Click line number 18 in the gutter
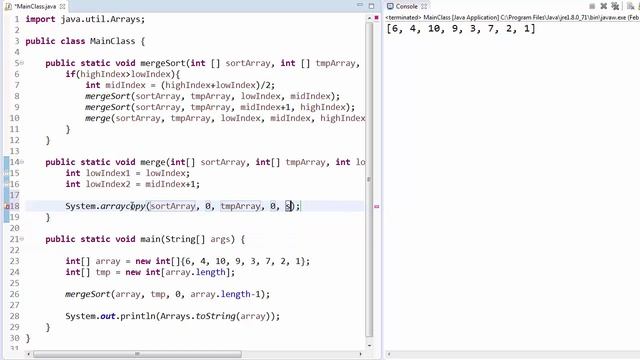640x360 pixels. [15, 207]
